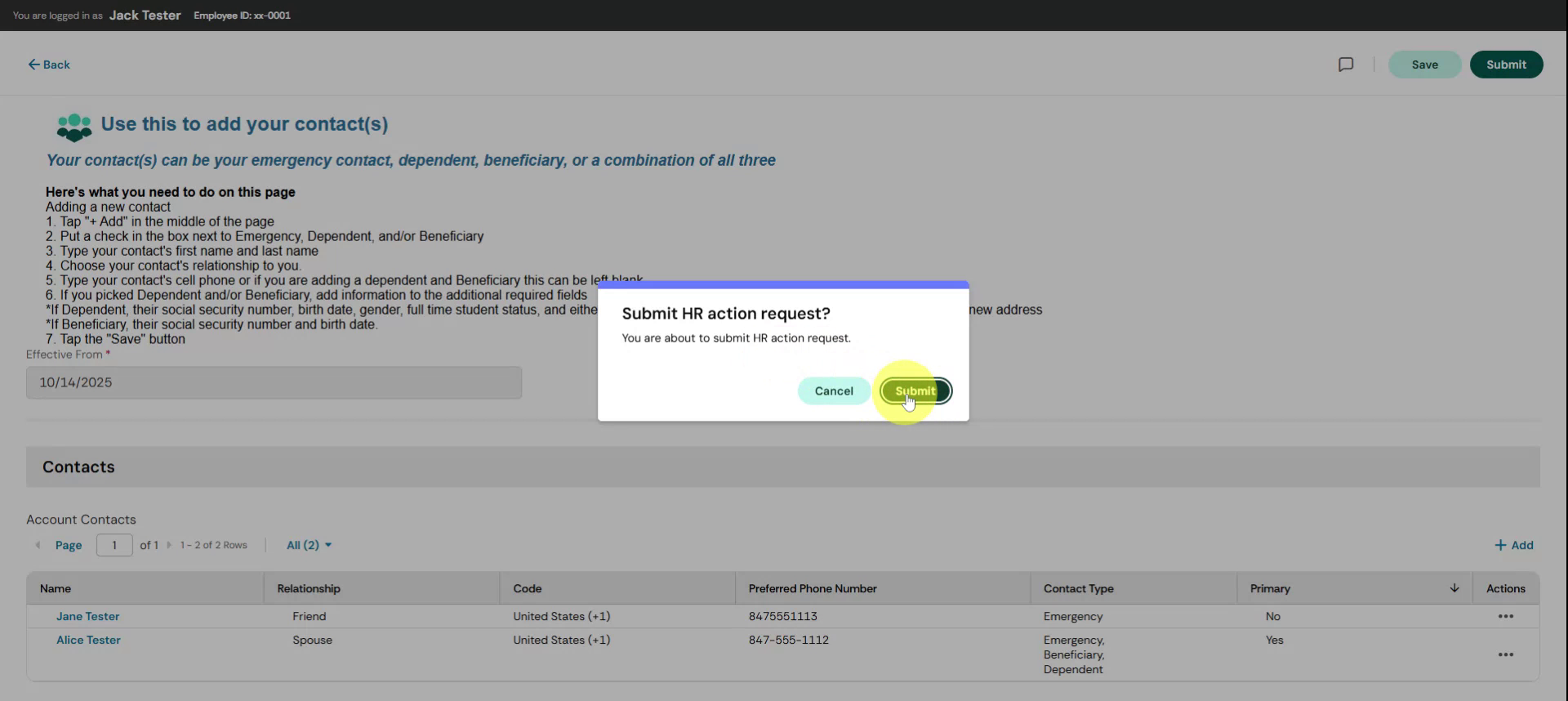Screen dimensions: 1568x701
Task: Click the Primary column header label
Action: [x=1270, y=588]
